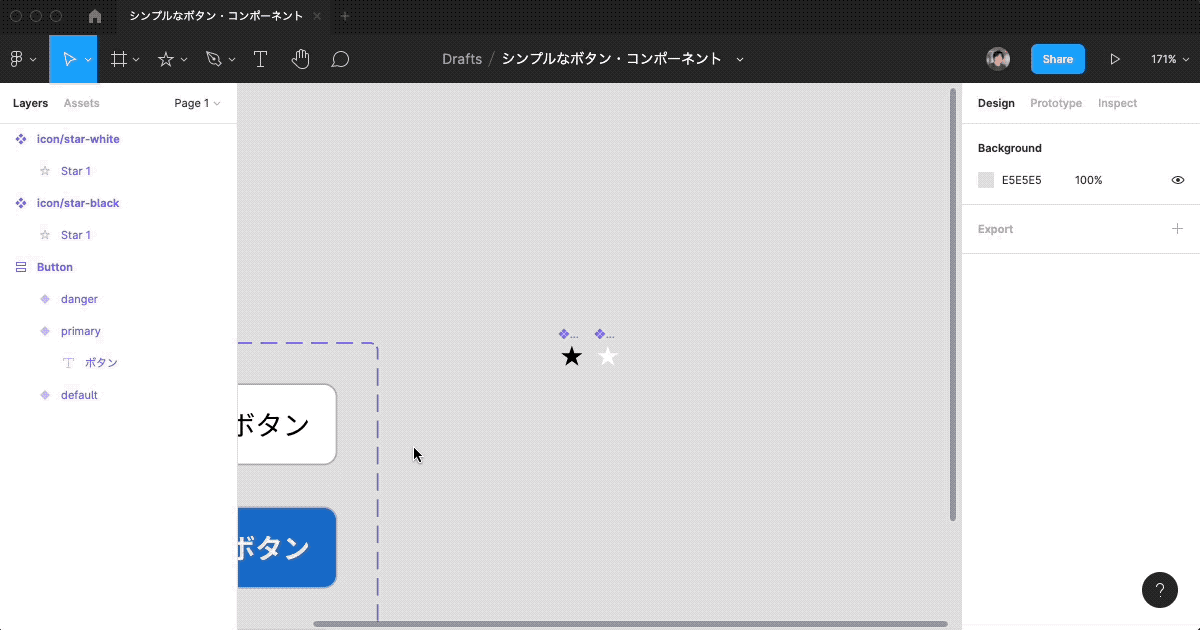The height and width of the screenshot is (630, 1200).
Task: Open Move tool options dropdown arrow
Action: pos(88,60)
